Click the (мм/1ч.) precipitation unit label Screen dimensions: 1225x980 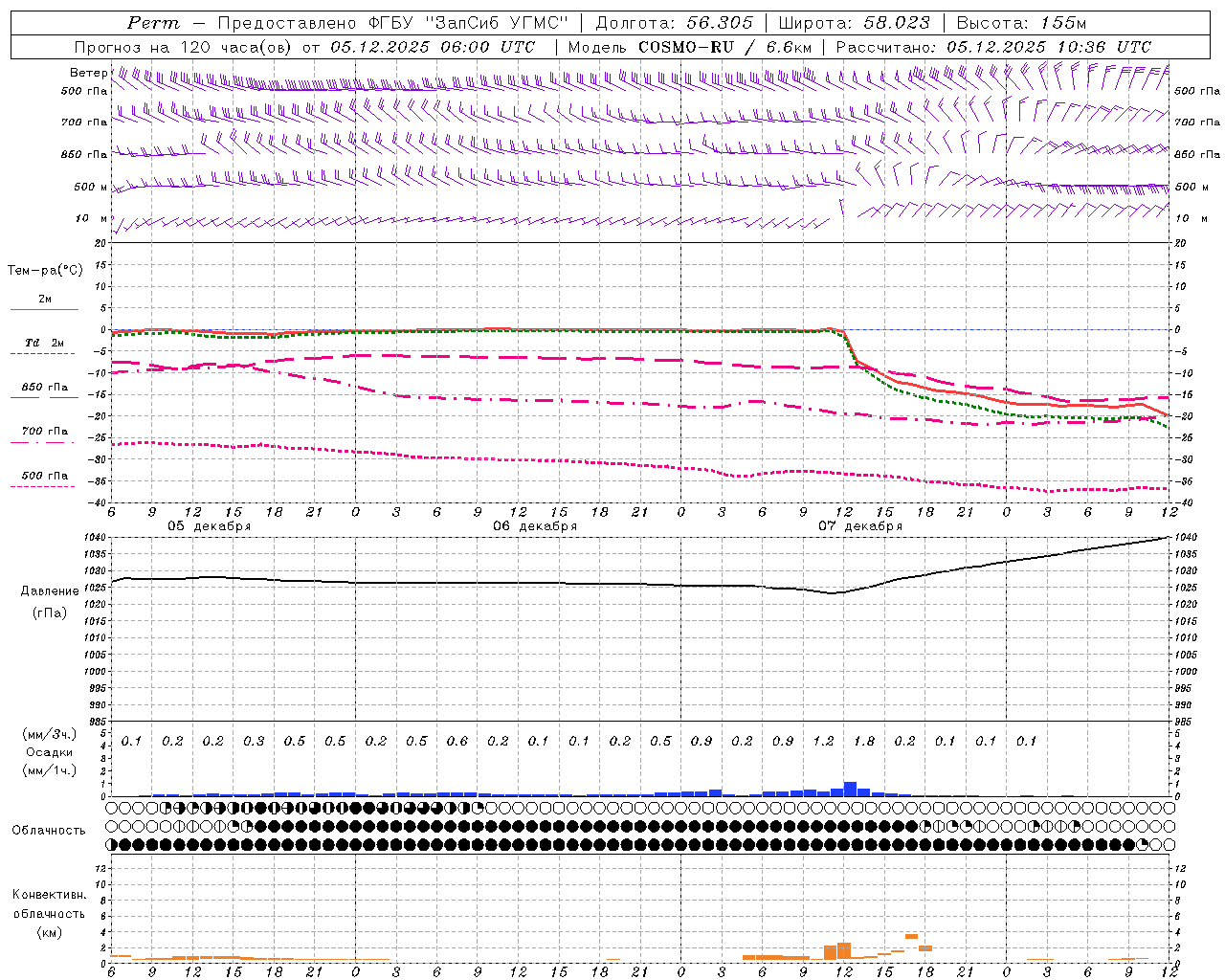(x=49, y=770)
